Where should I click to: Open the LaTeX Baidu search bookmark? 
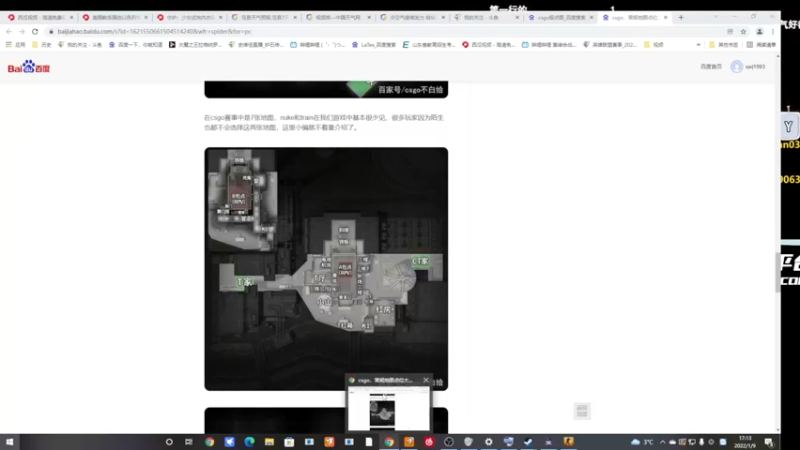pos(374,45)
